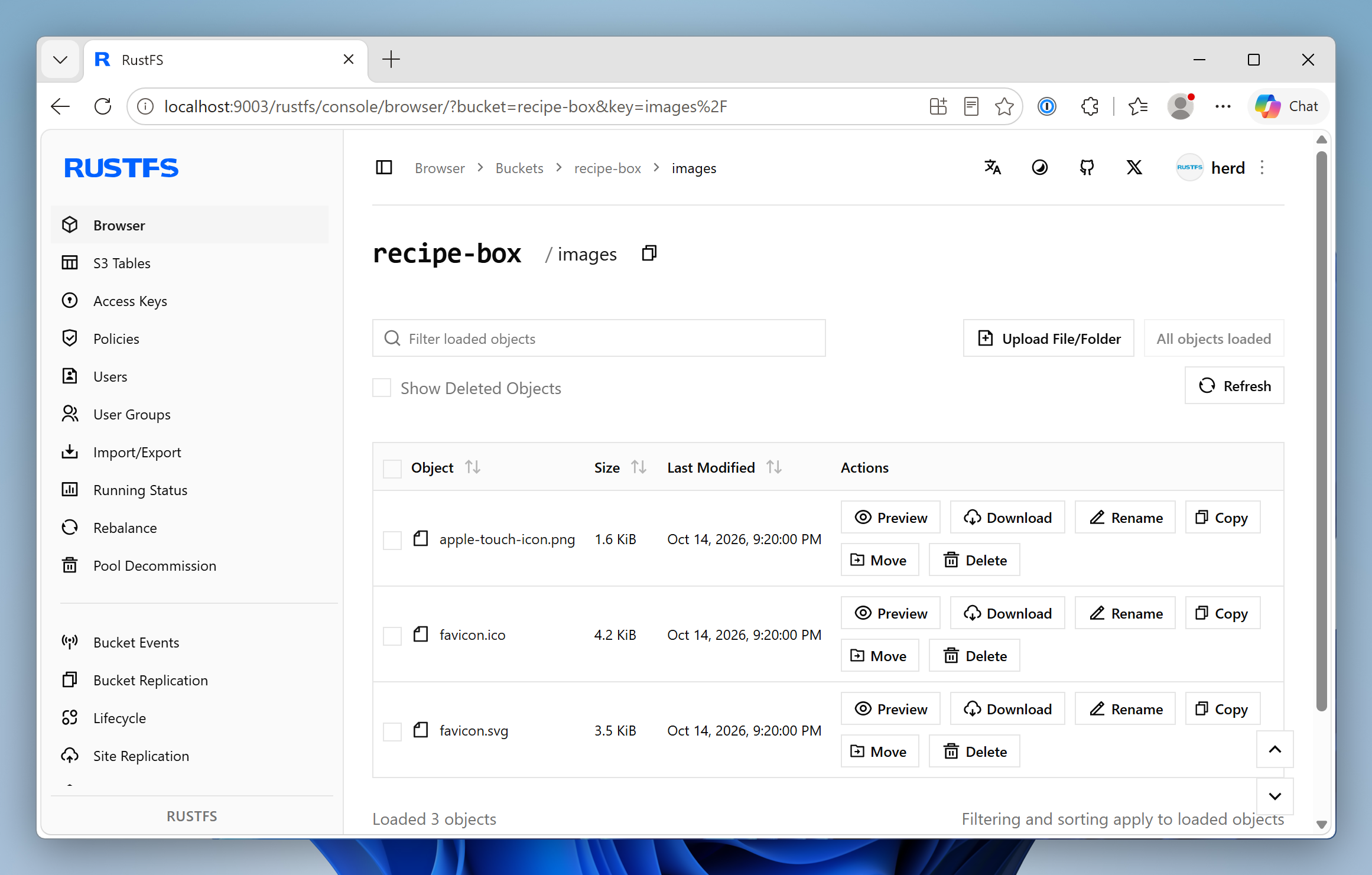Screen dimensions: 1372x875
Task: Tick the select-all objects checkbox
Action: click(x=392, y=468)
